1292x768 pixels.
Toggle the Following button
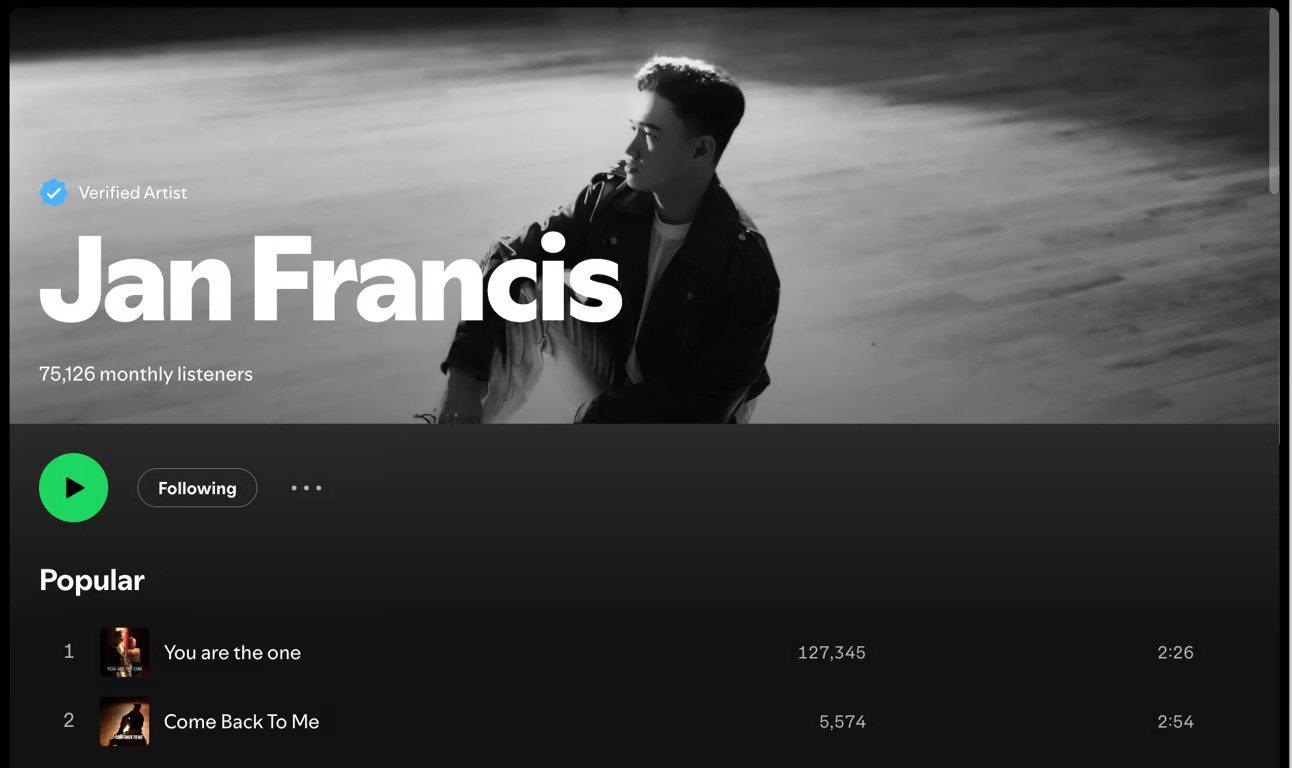coord(197,488)
